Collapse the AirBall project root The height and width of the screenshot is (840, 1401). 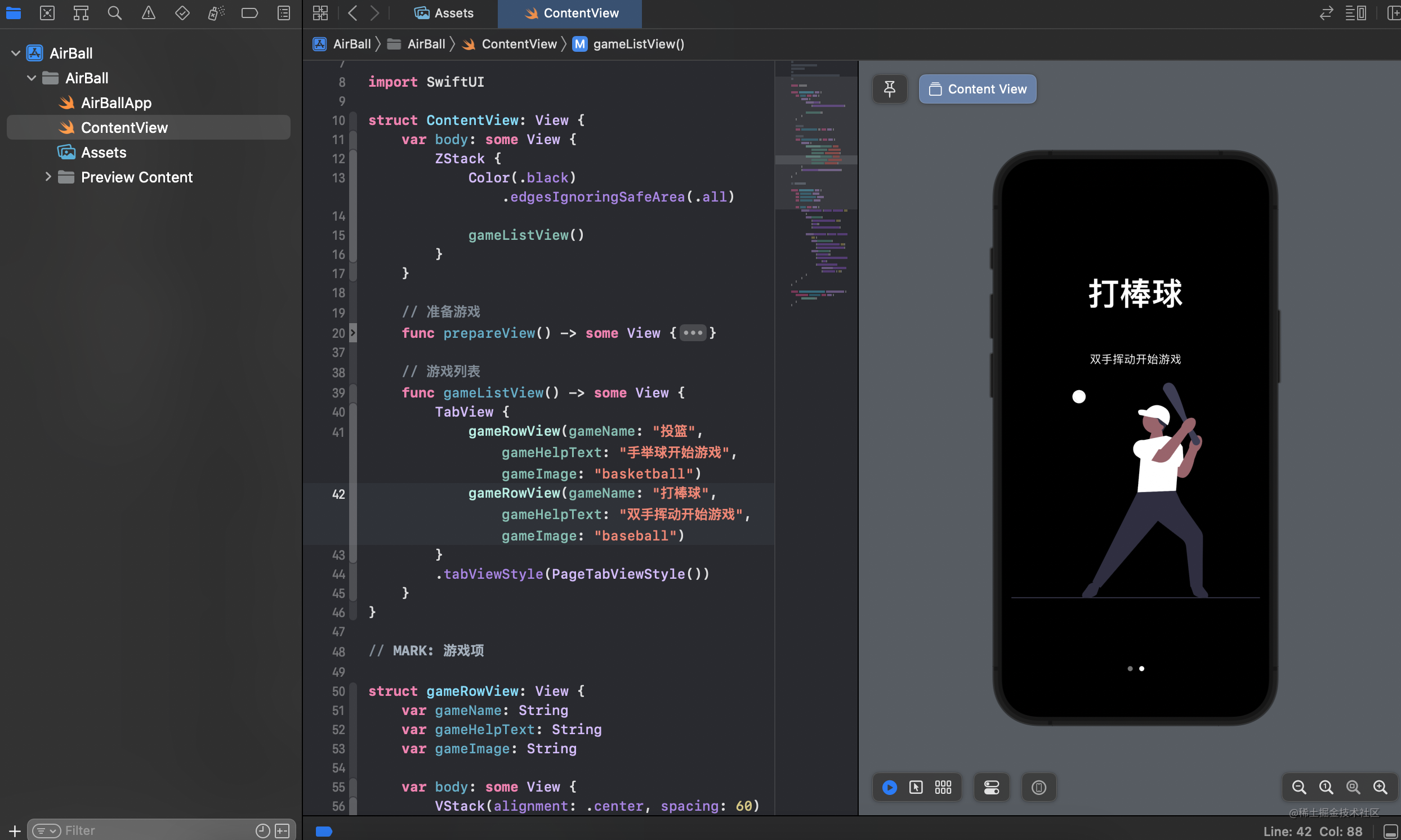(16, 53)
